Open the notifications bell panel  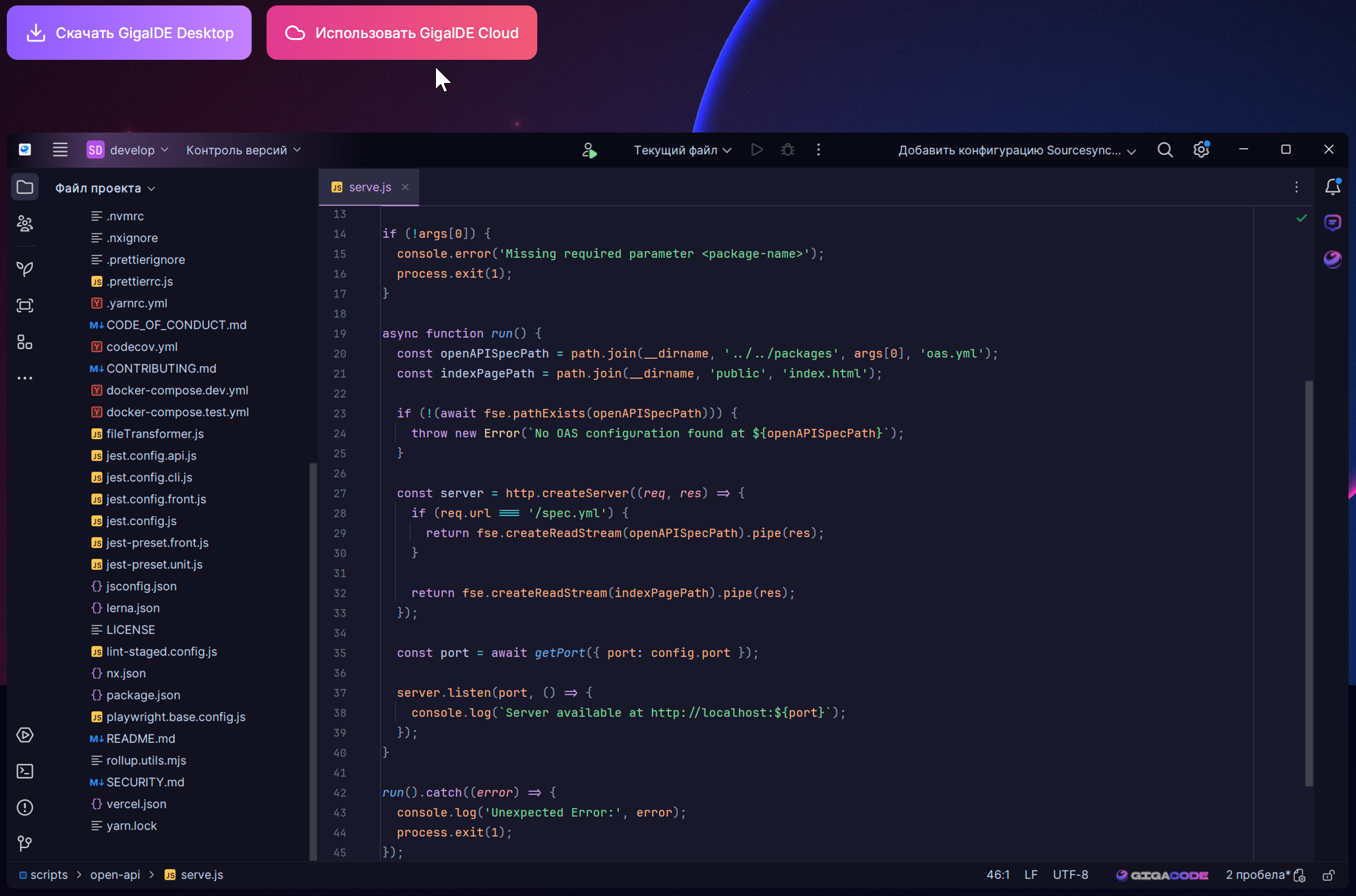point(1333,187)
